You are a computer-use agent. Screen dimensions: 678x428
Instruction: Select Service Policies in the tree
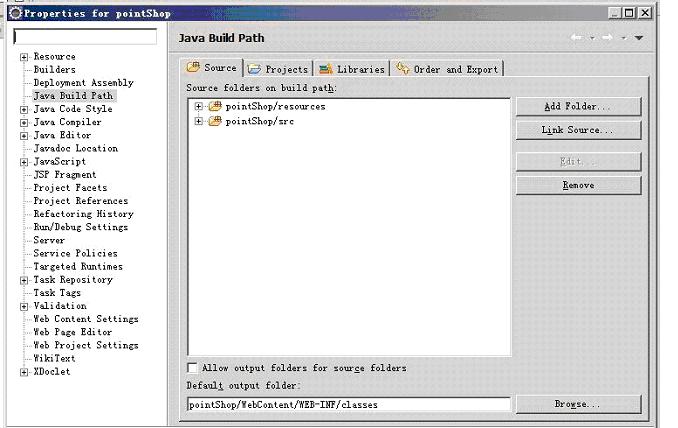[76, 253]
